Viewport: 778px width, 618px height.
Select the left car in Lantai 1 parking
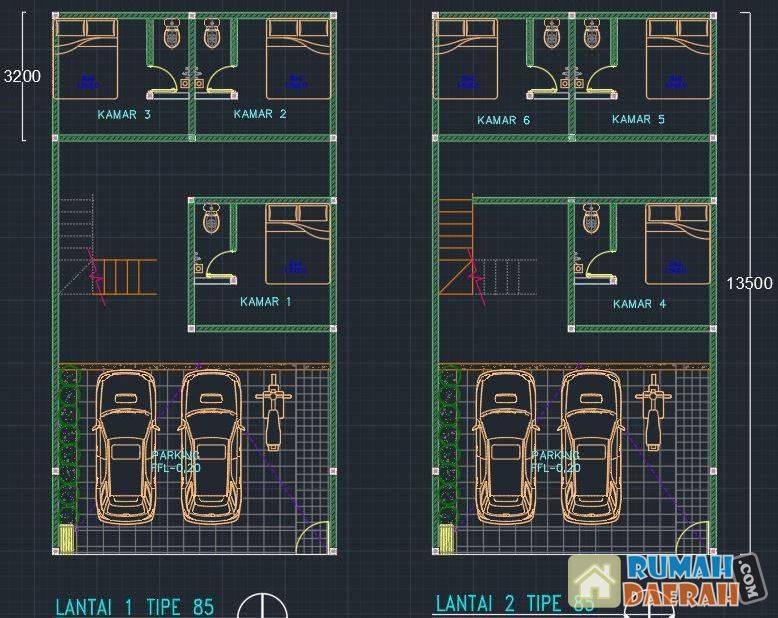[125, 446]
